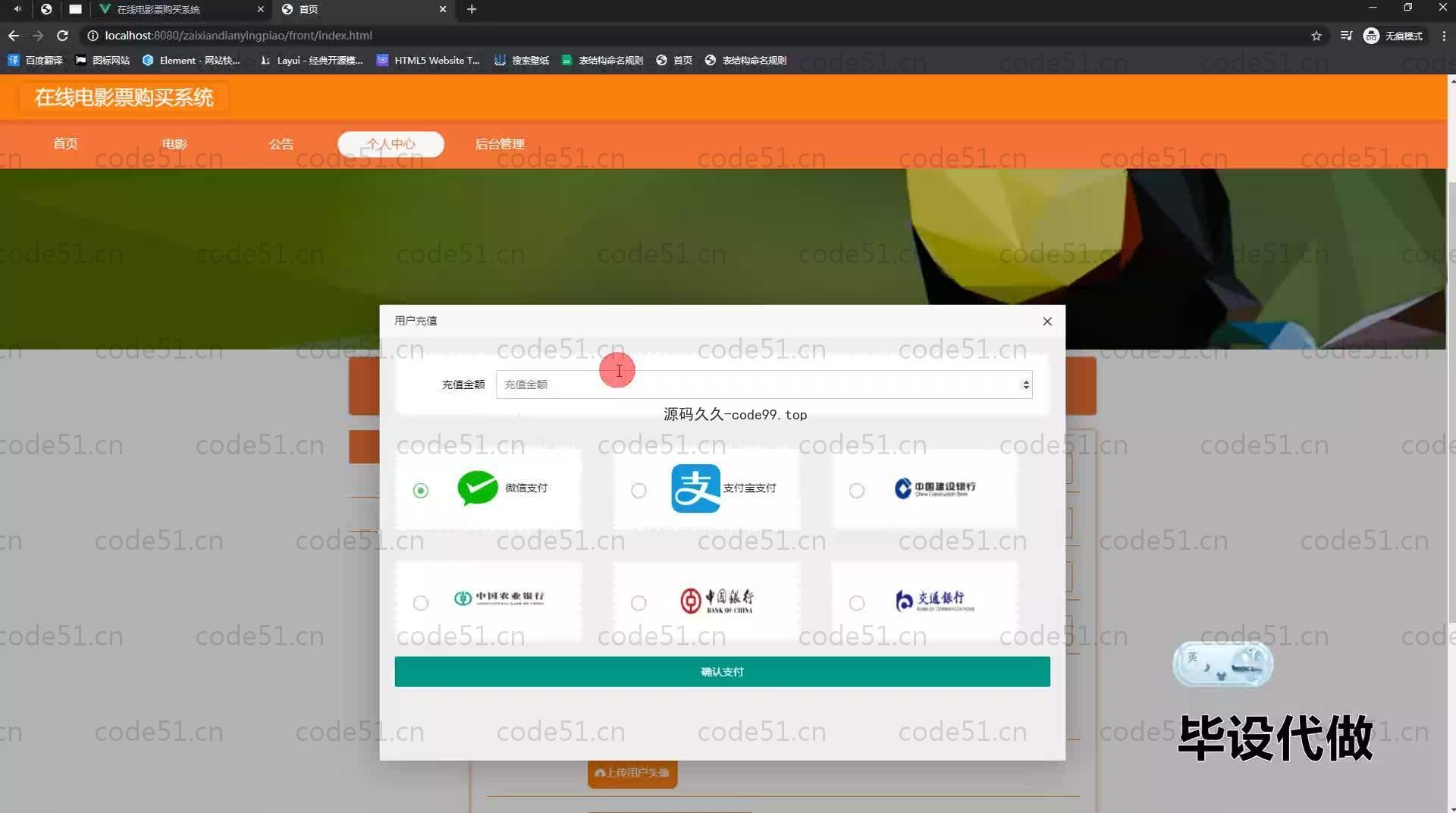Reload the page with refresh icon
The height and width of the screenshot is (813, 1456).
pyautogui.click(x=63, y=36)
